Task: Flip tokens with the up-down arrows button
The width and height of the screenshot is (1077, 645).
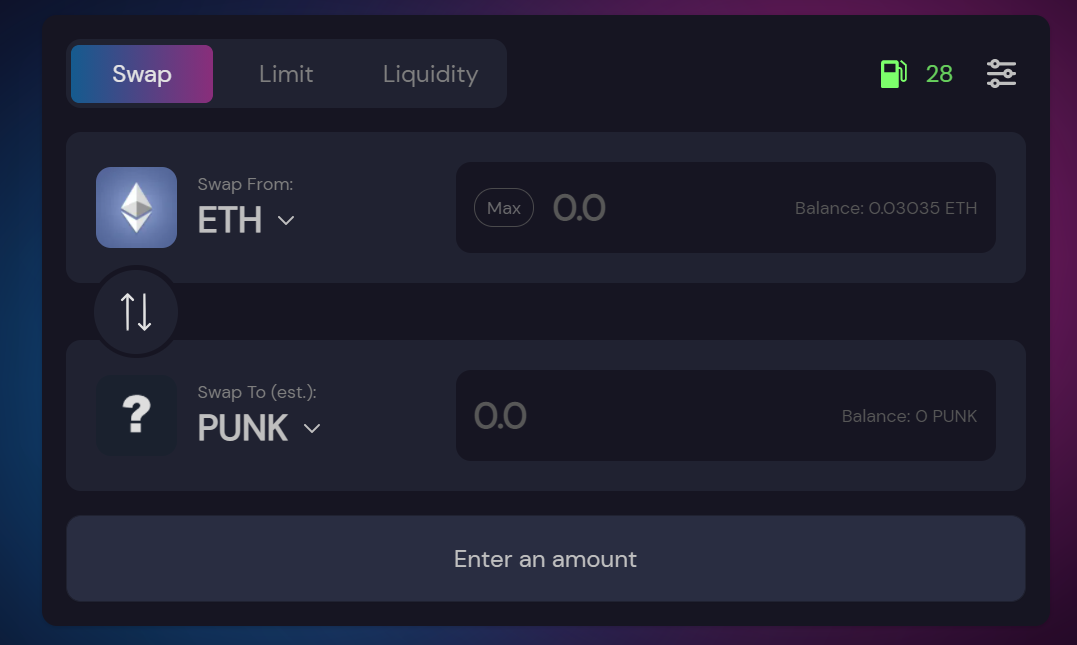Action: click(136, 312)
